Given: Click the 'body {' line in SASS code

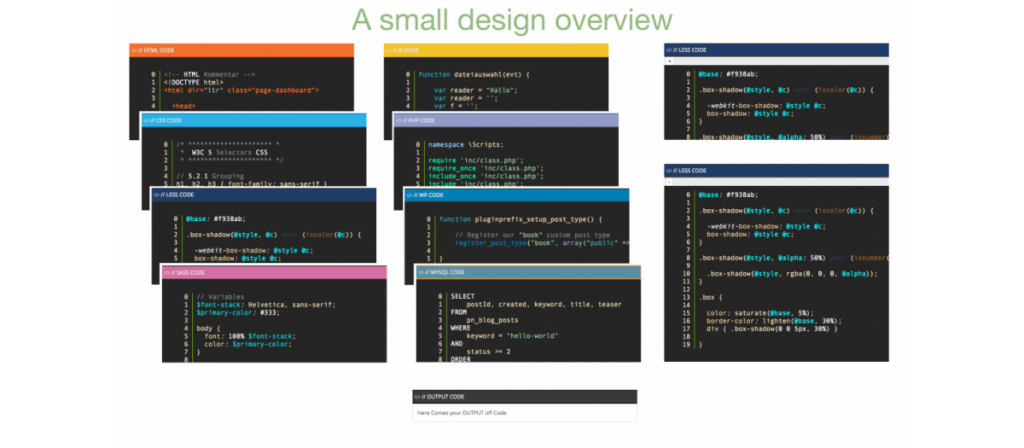Looking at the screenshot, I should 209,328.
